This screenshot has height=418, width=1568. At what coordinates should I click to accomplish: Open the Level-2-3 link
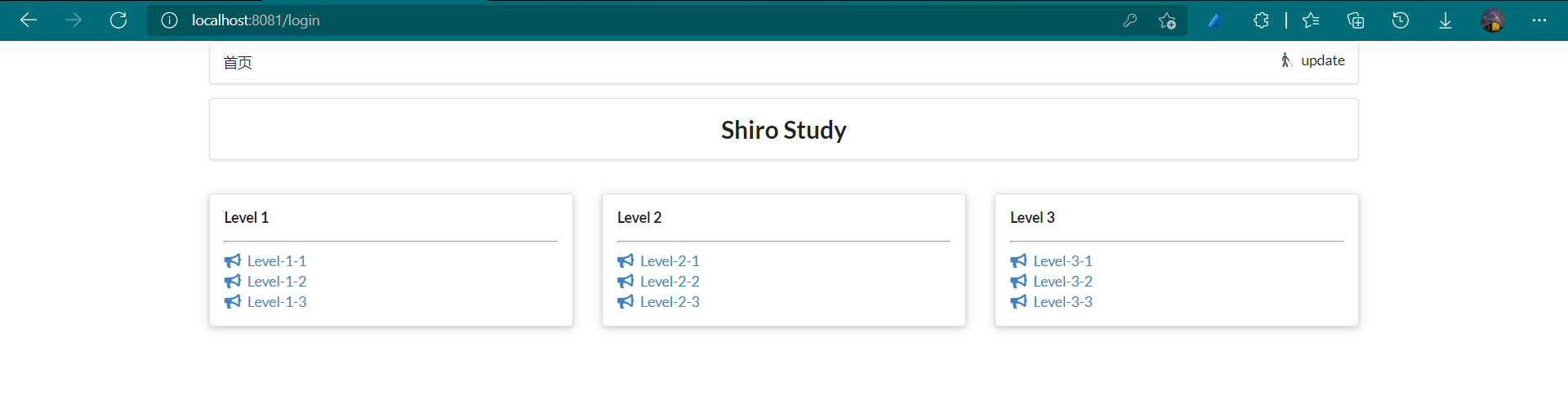pos(670,302)
